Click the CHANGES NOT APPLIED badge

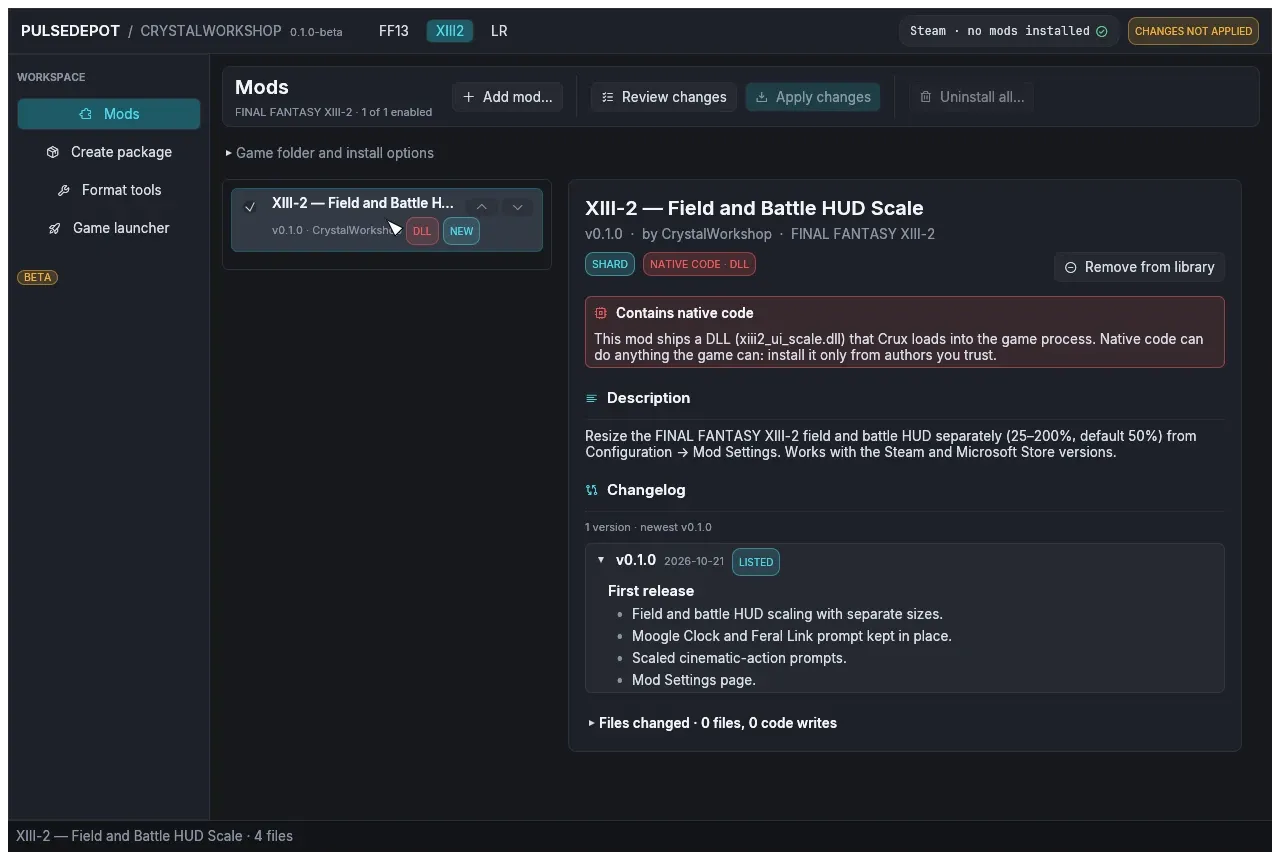1193,31
